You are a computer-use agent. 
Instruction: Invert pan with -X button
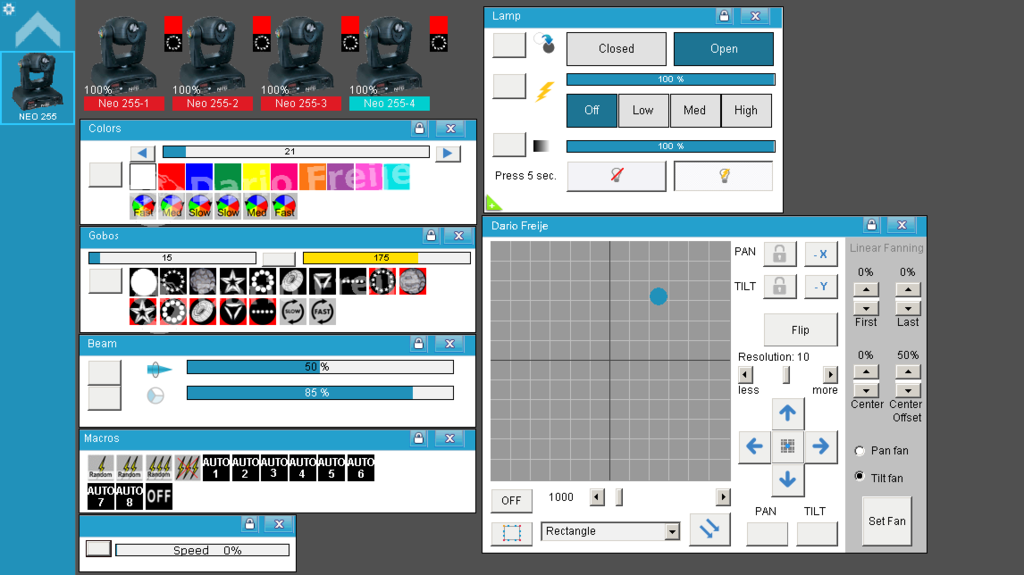pyautogui.click(x=821, y=254)
